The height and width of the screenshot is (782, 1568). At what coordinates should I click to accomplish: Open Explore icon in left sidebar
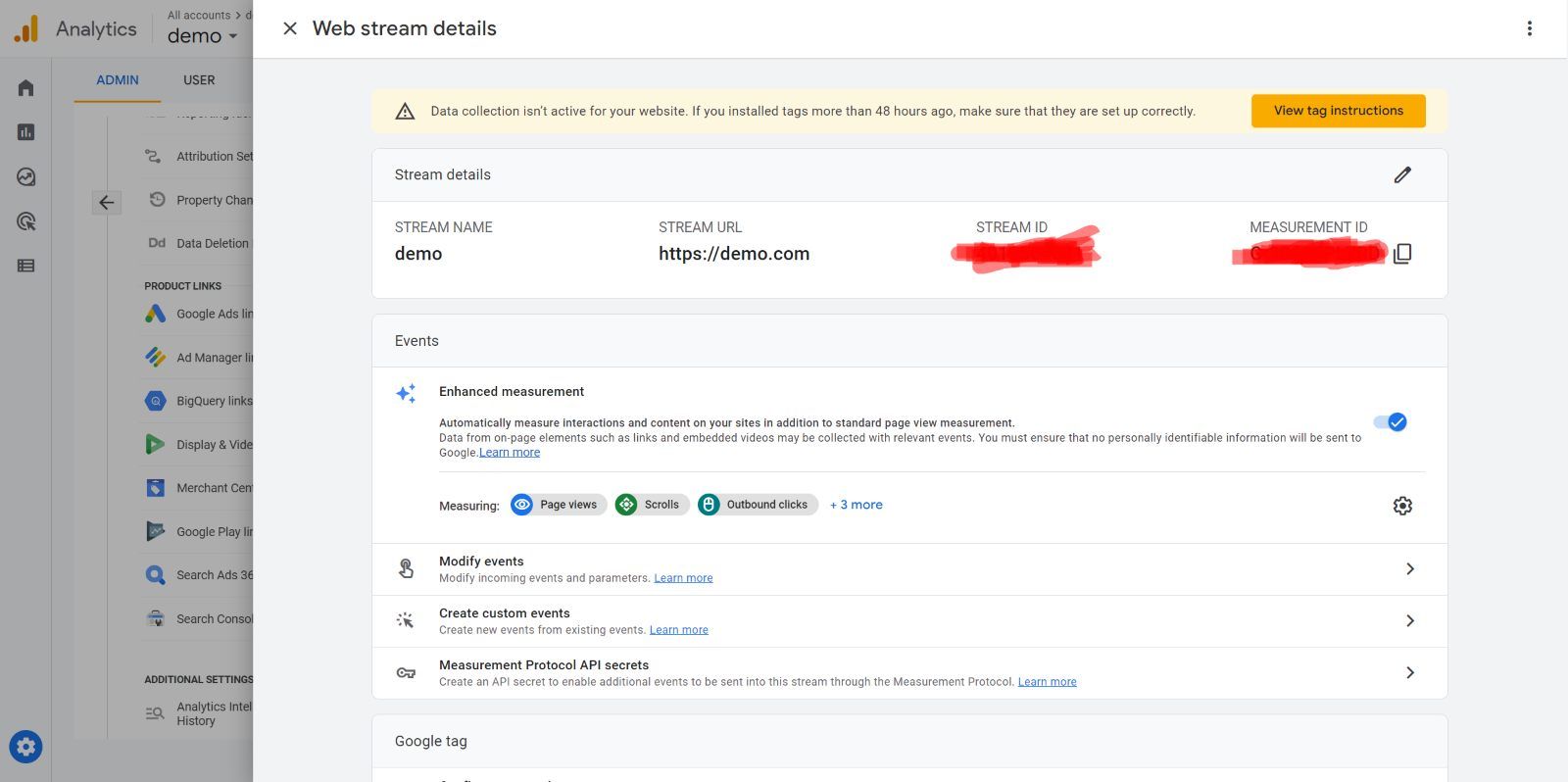tap(26, 177)
